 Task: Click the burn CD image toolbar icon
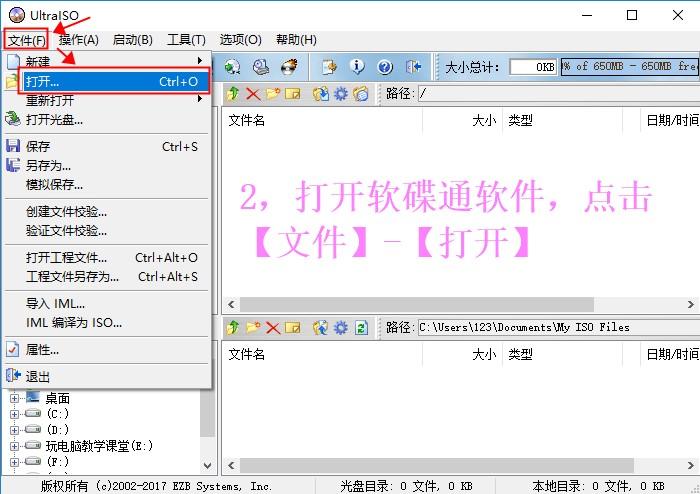click(289, 67)
